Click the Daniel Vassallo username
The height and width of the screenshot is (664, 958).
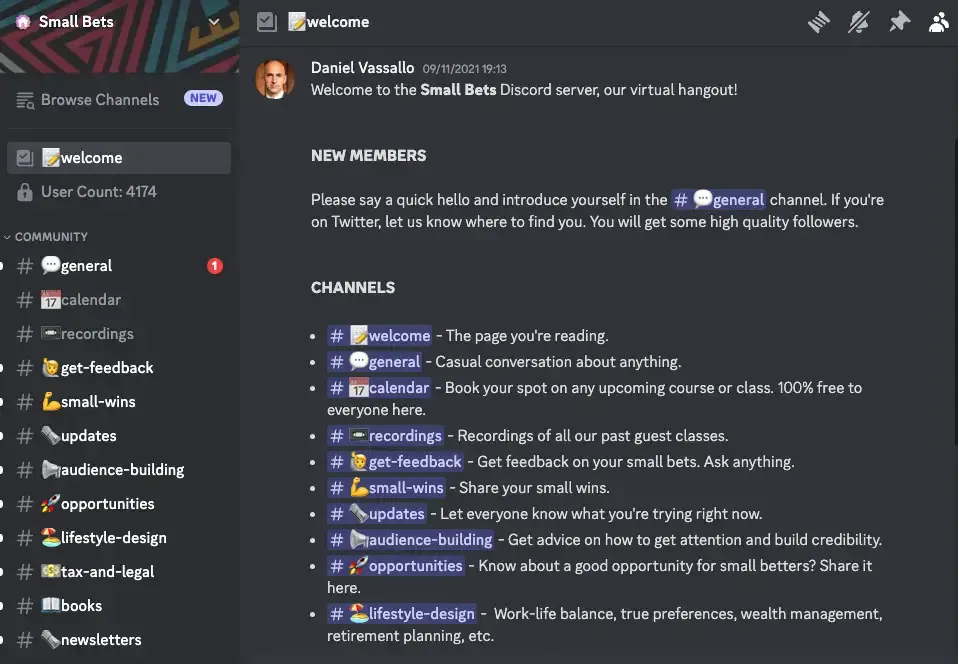362,68
